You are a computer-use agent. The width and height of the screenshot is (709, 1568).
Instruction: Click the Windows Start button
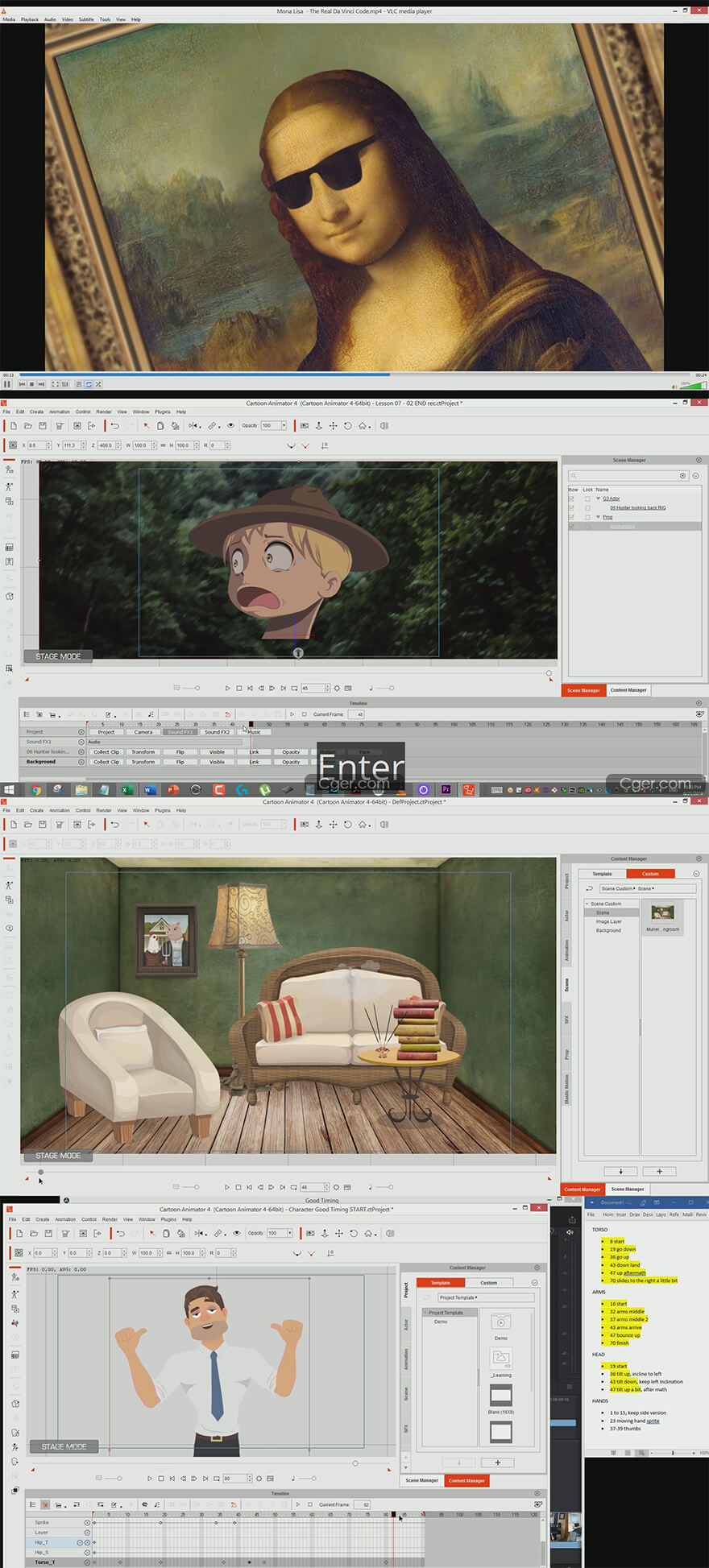10,790
